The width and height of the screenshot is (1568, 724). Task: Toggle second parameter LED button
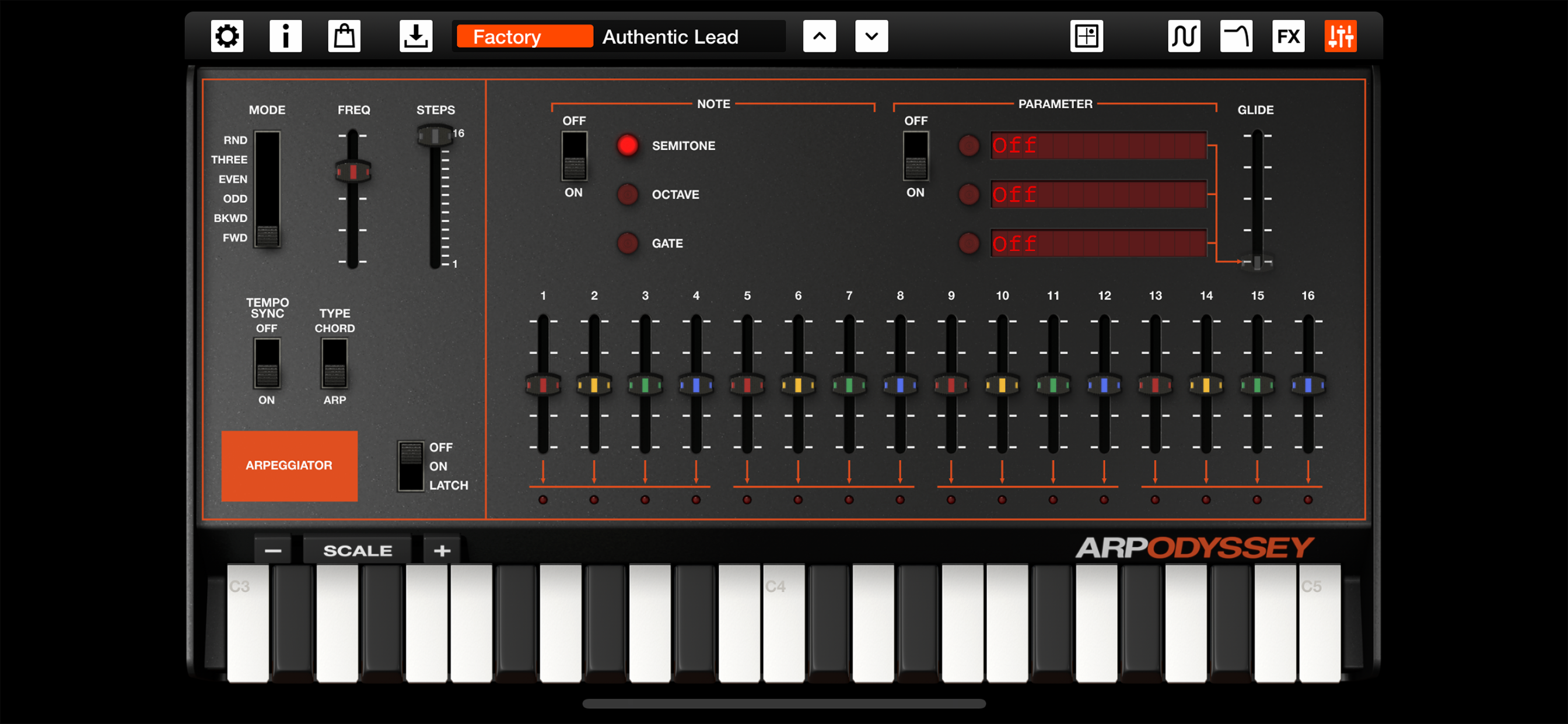click(x=969, y=195)
